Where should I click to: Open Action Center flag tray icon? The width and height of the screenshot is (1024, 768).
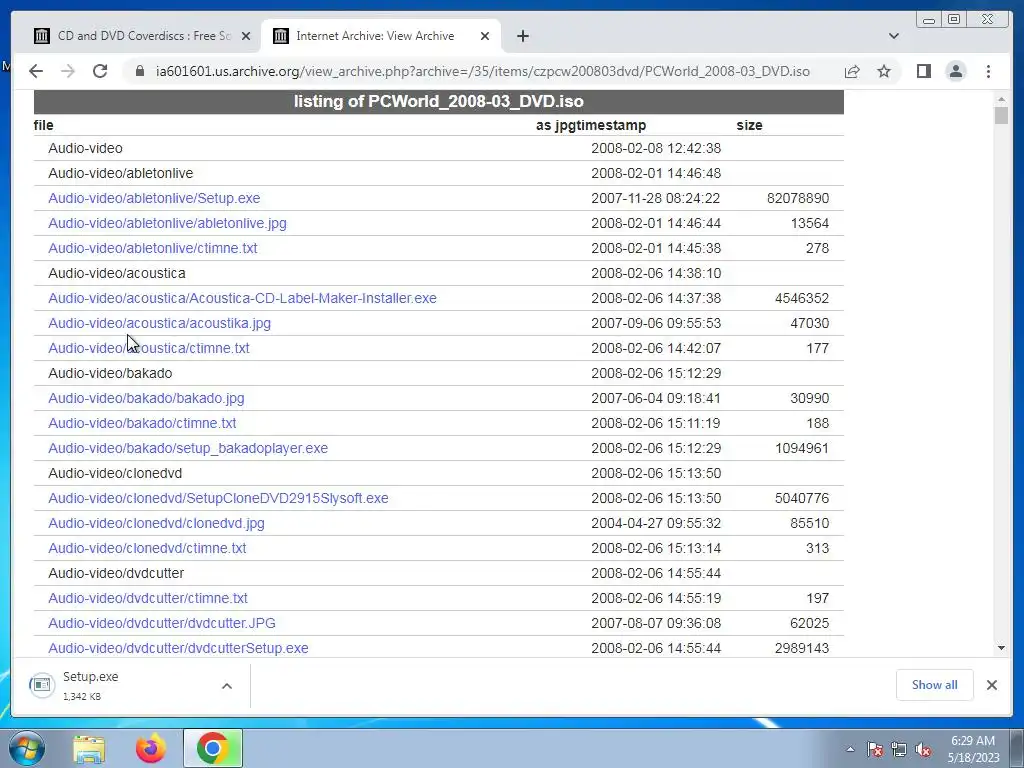tap(874, 749)
